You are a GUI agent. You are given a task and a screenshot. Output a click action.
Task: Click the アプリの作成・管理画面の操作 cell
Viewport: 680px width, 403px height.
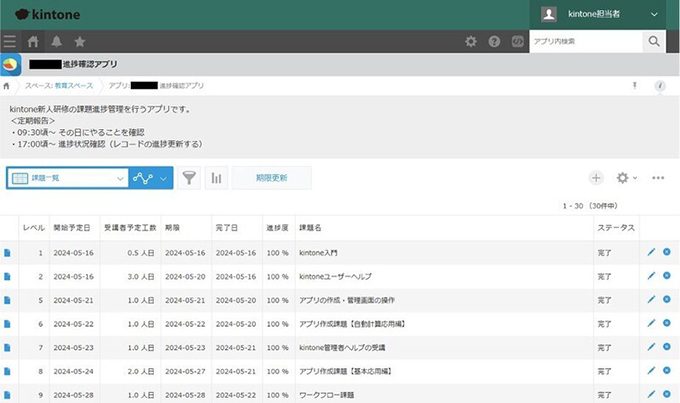point(444,300)
